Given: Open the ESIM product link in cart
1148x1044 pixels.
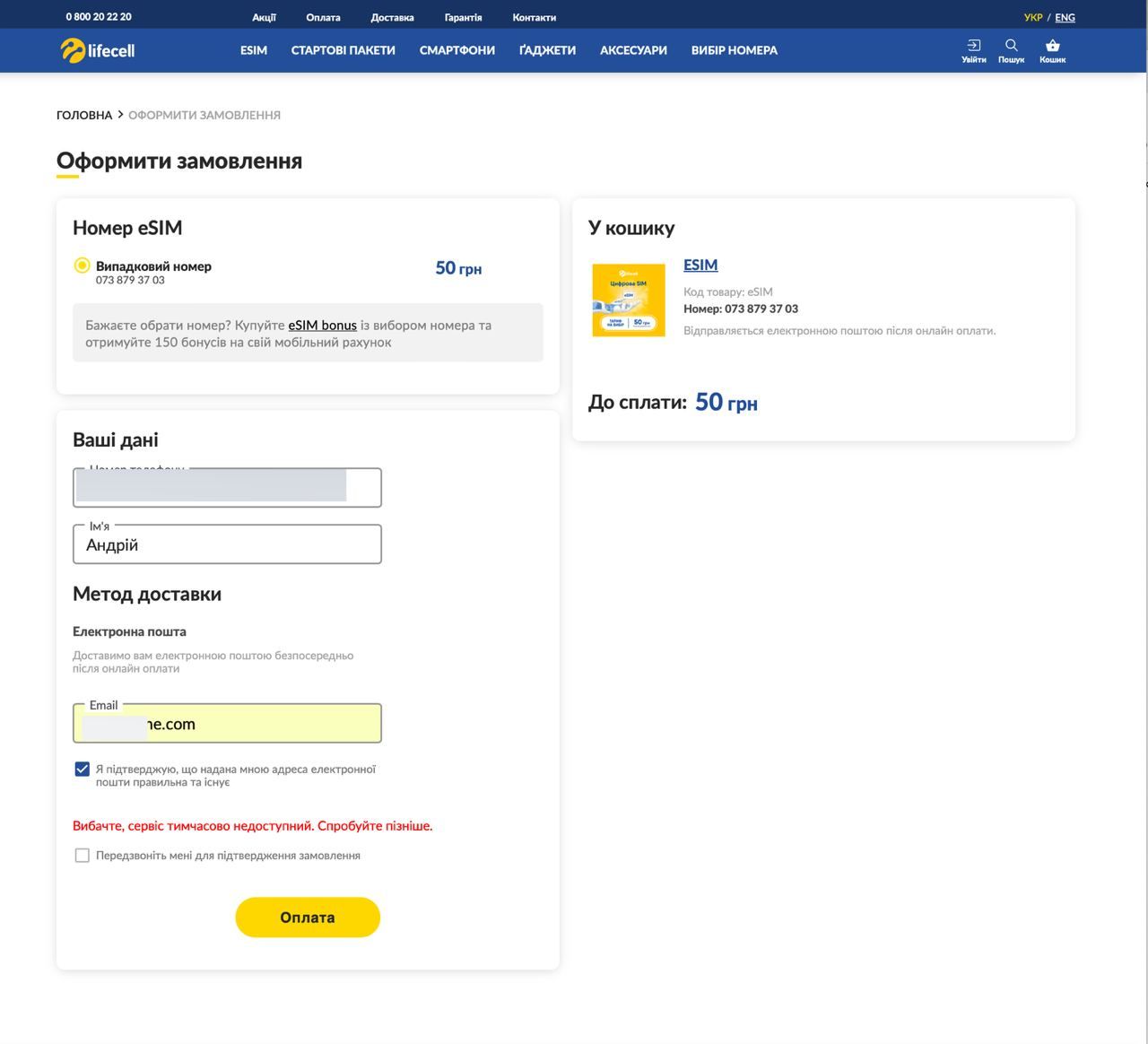Looking at the screenshot, I should click(700, 265).
